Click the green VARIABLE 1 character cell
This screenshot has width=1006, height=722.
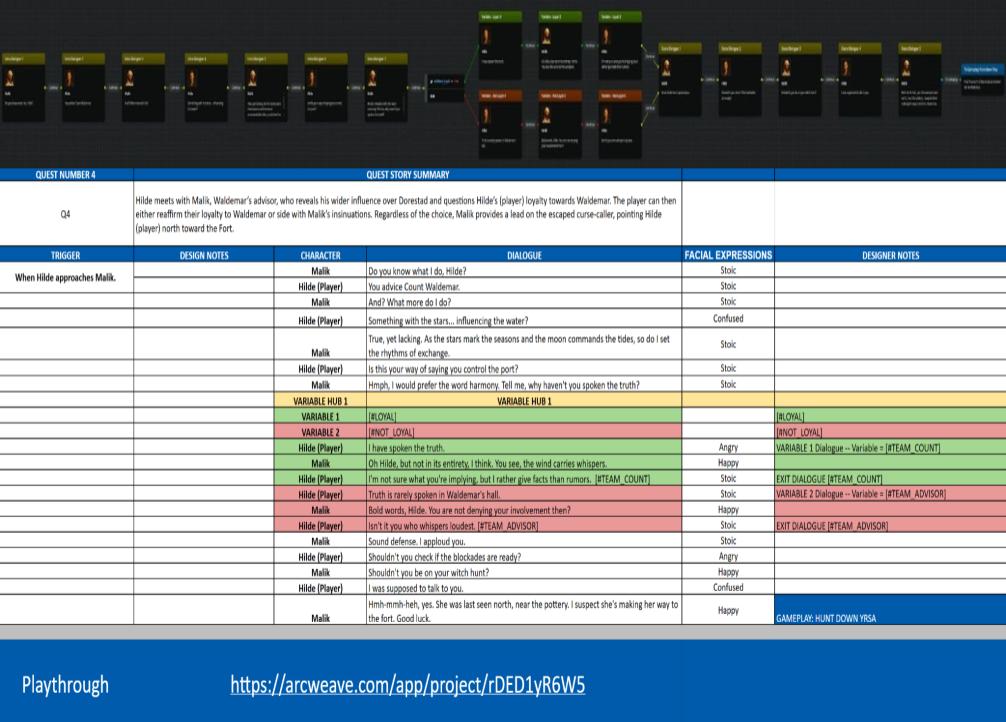[320, 416]
